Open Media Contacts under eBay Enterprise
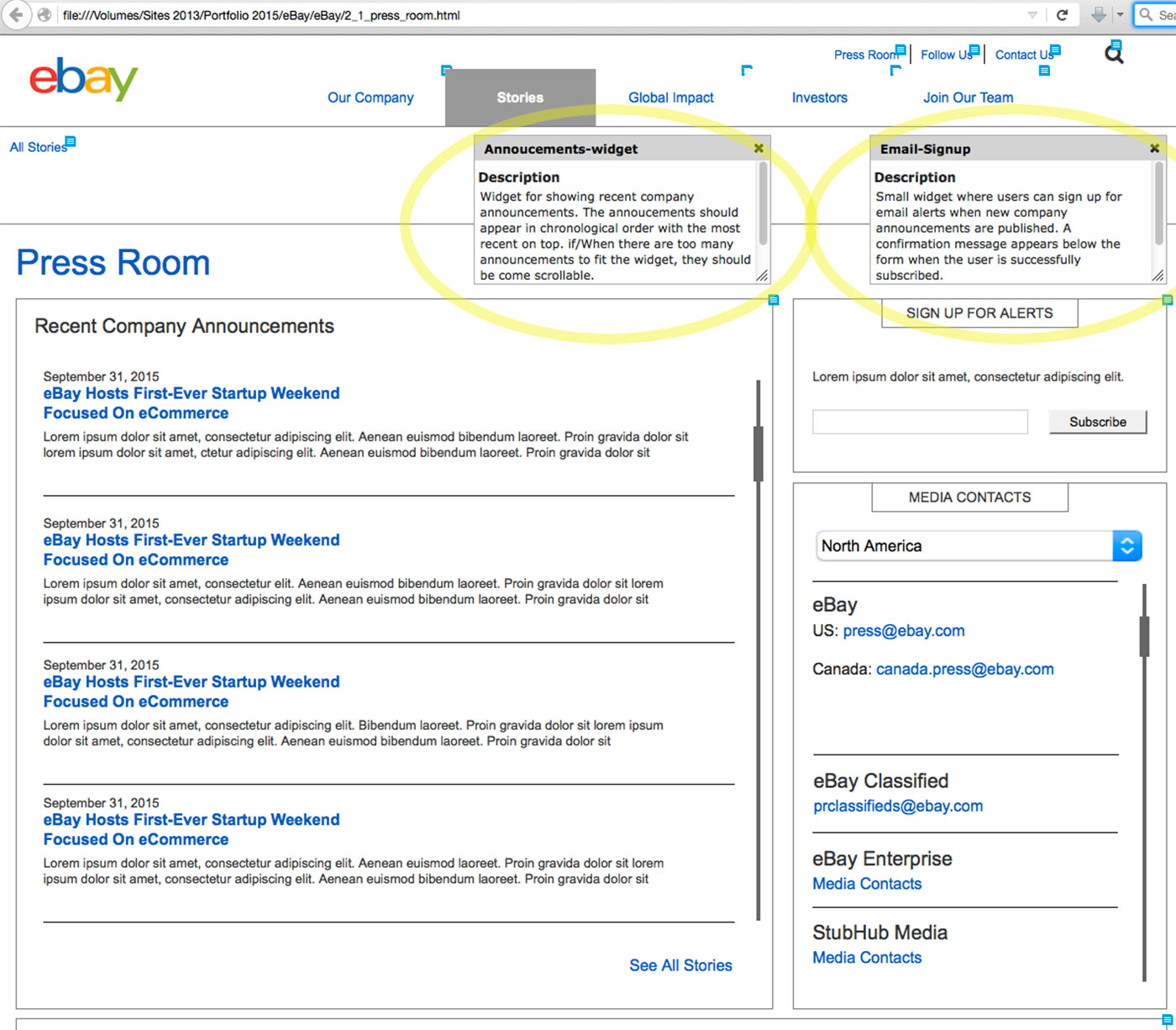 pyautogui.click(x=867, y=884)
